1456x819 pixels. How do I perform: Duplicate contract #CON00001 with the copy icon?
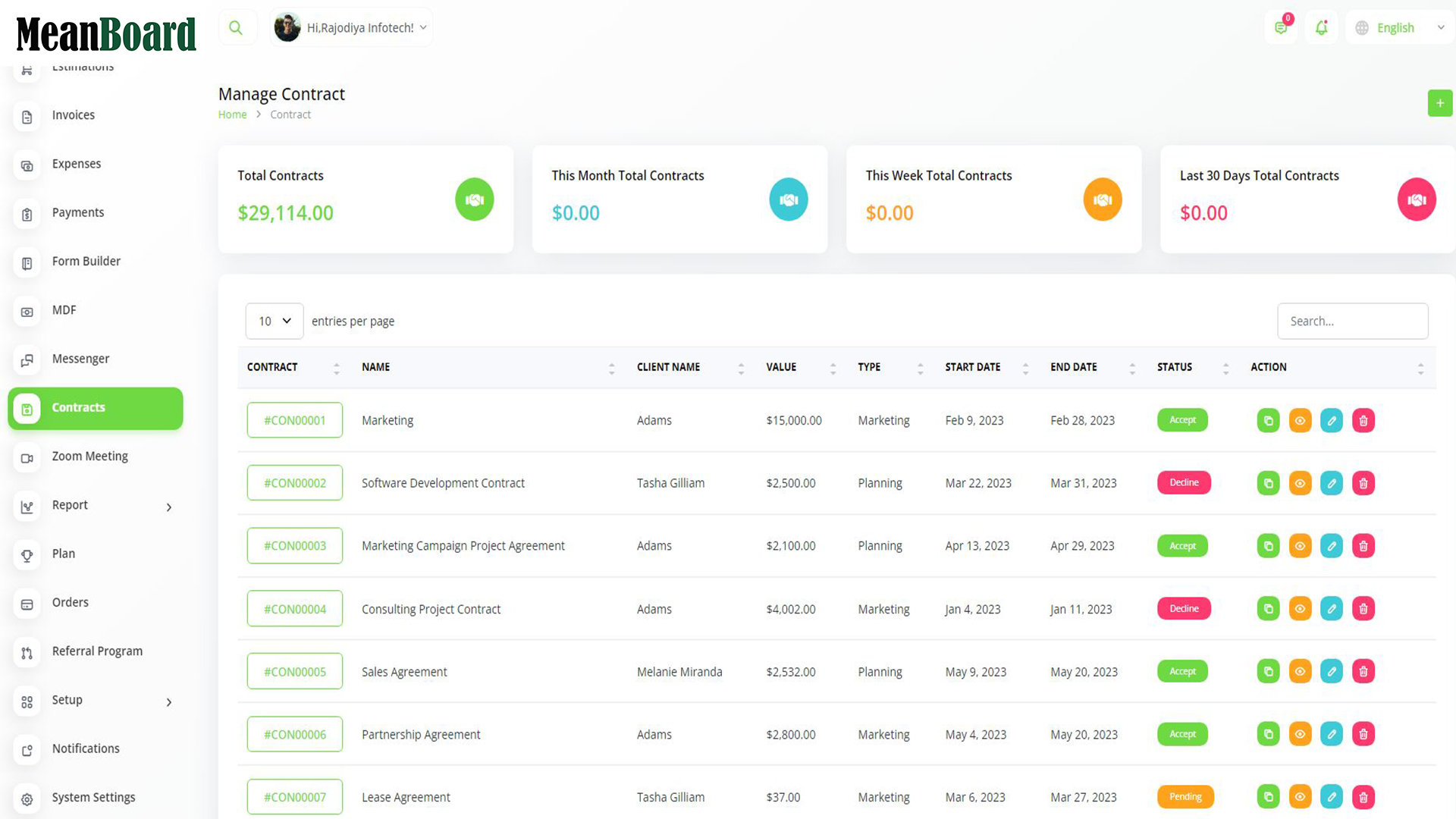1268,421
